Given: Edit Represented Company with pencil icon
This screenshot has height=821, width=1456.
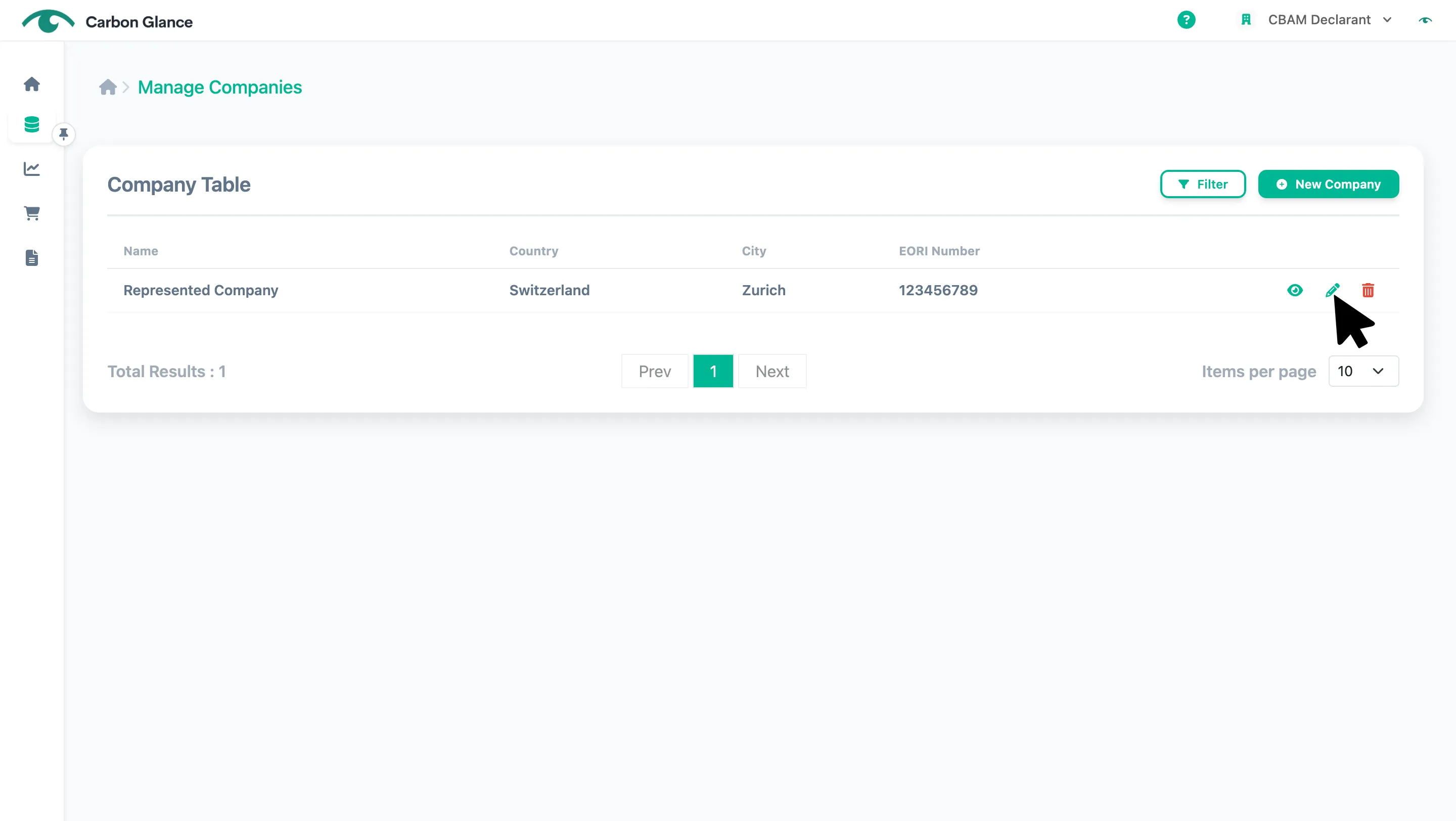Looking at the screenshot, I should pos(1332,290).
